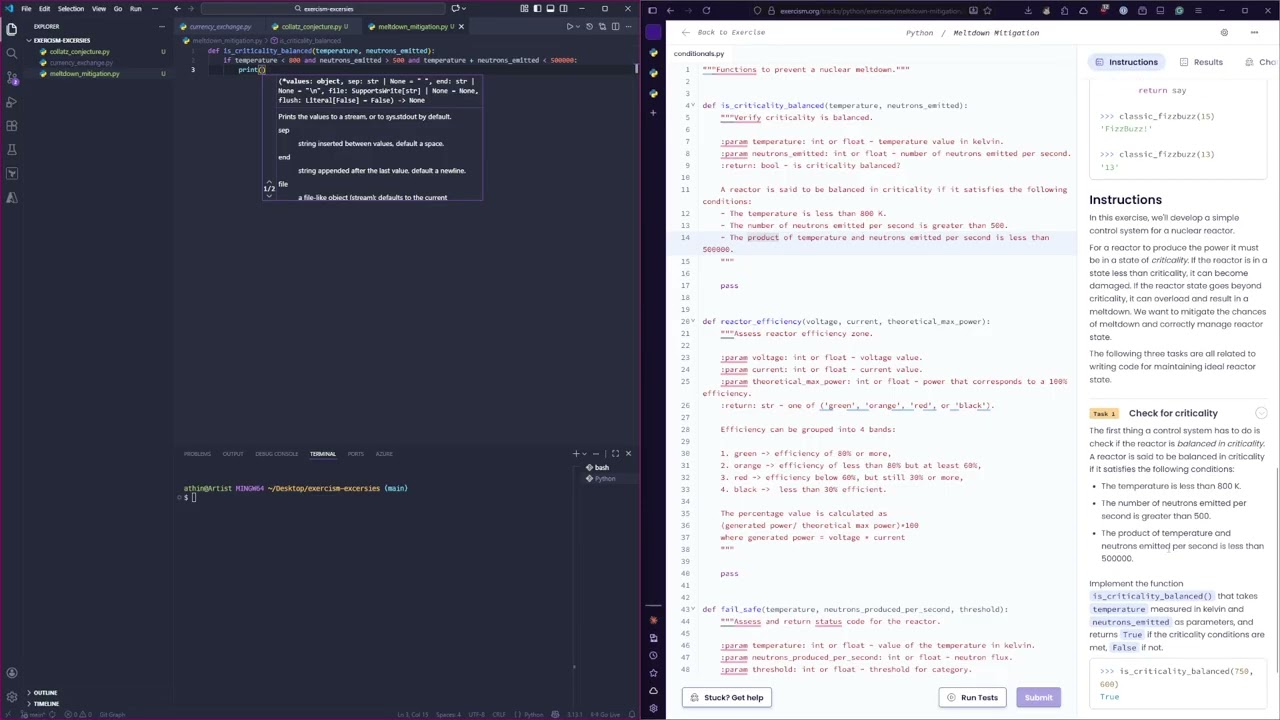Open collatz_conjecture.py in Explorer tree
Image resolution: width=1280 pixels, height=720 pixels.
(x=79, y=52)
